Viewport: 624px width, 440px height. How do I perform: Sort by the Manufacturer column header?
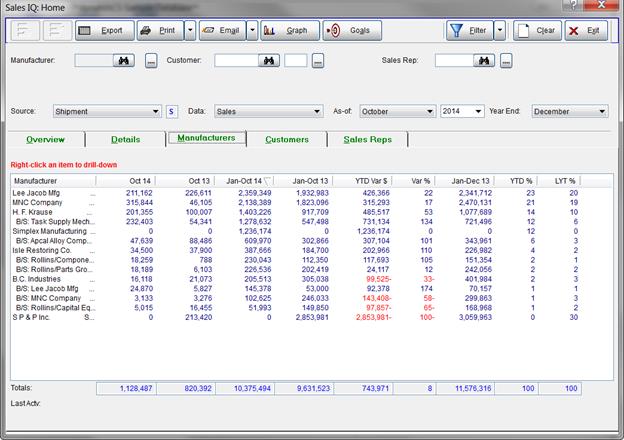(53, 181)
